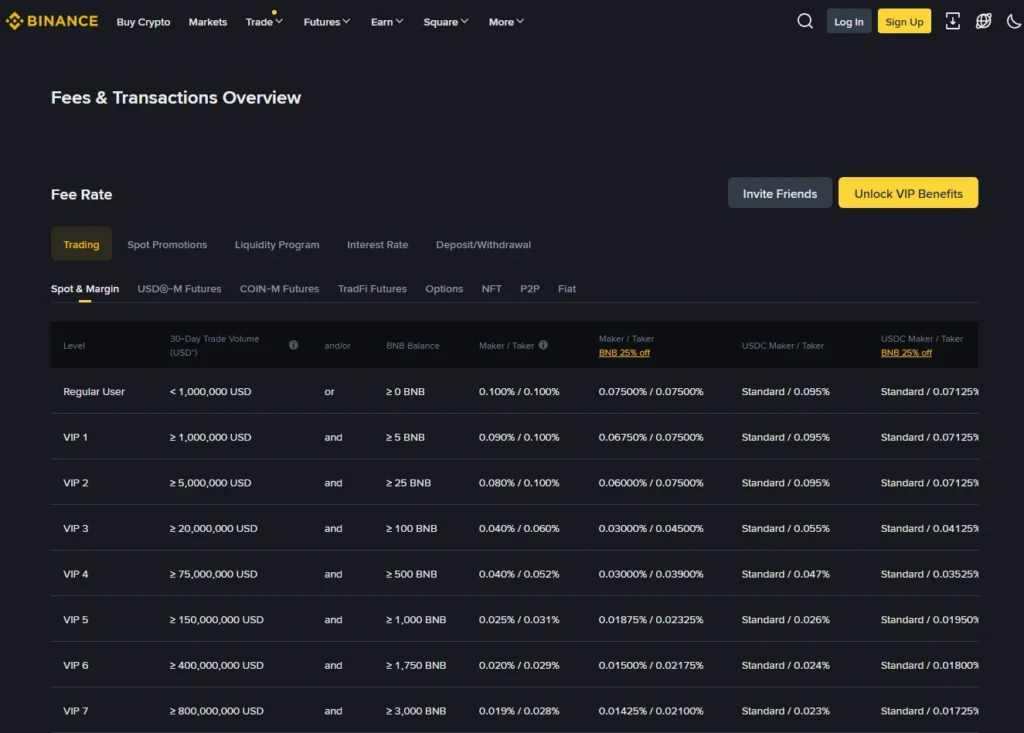Screen dimensions: 1024x733
Task: Go to Markets page
Action: [x=208, y=22]
